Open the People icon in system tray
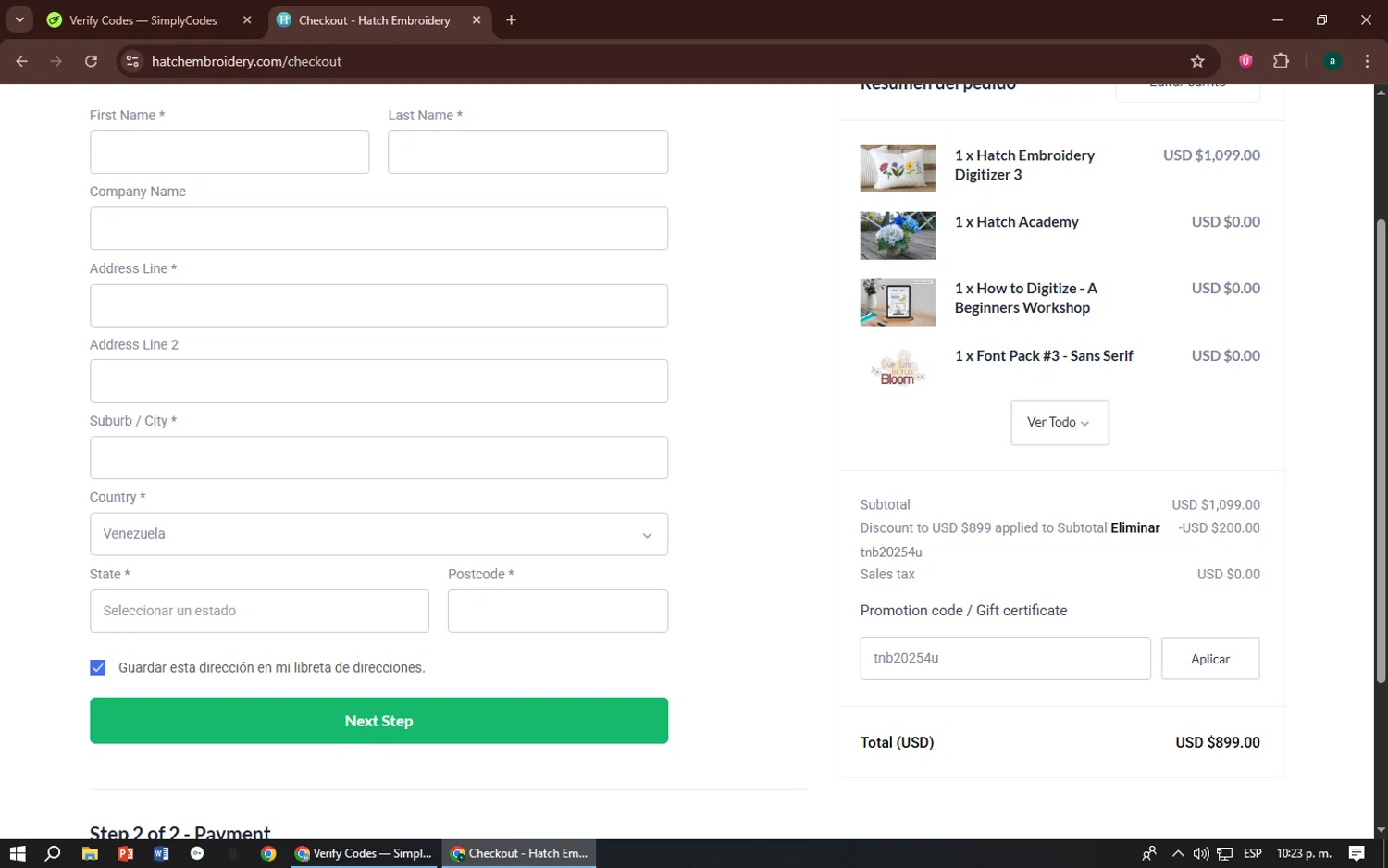This screenshot has width=1388, height=868. click(x=1149, y=853)
